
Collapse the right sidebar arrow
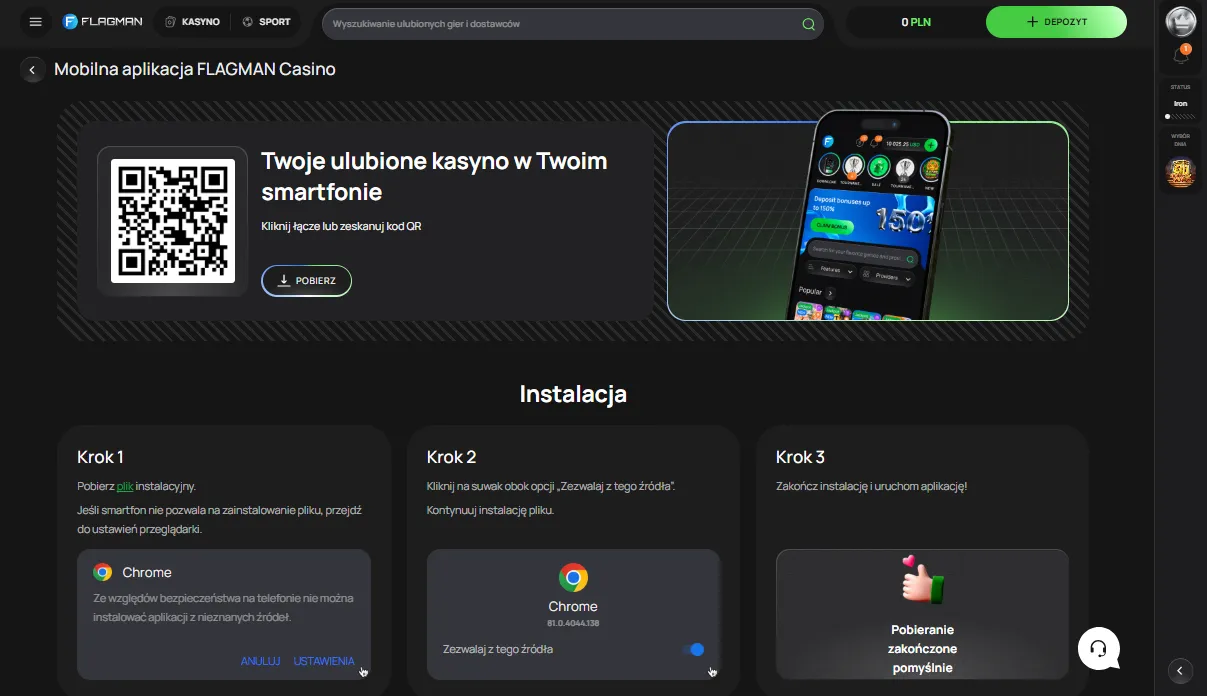pyautogui.click(x=1181, y=670)
